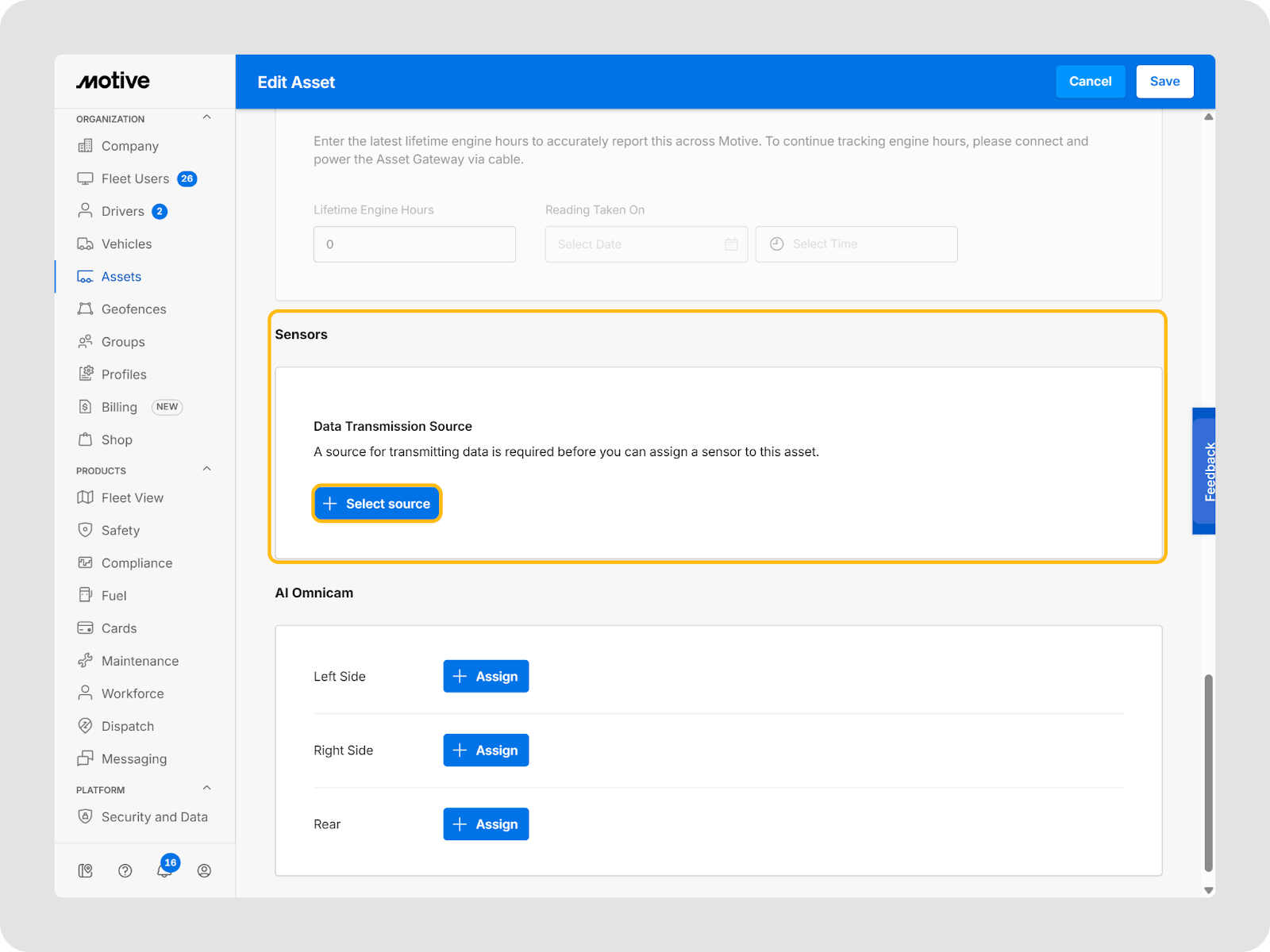Screen dimensions: 1270x952
Task: Assign a camera to Left Side
Action: click(x=486, y=677)
